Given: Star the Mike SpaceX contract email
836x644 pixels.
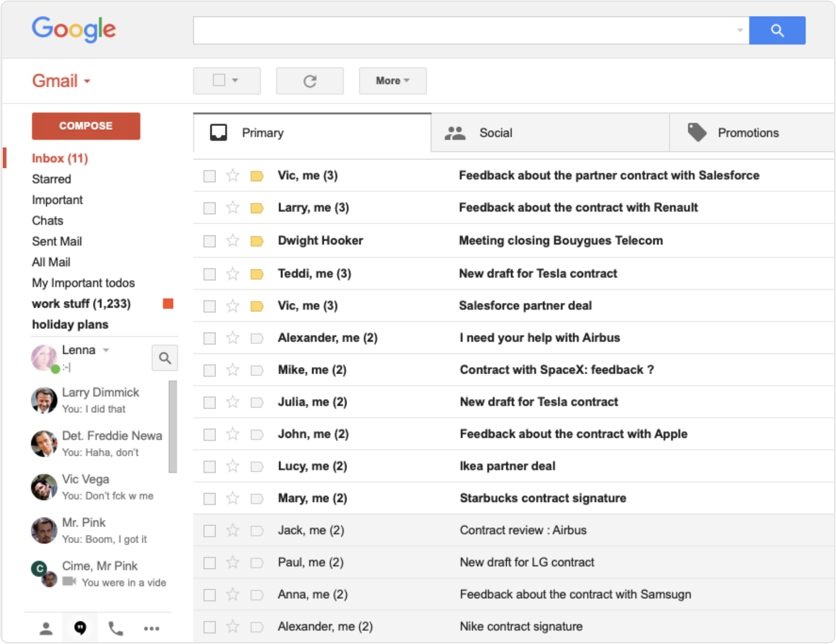Looking at the screenshot, I should tap(232, 369).
